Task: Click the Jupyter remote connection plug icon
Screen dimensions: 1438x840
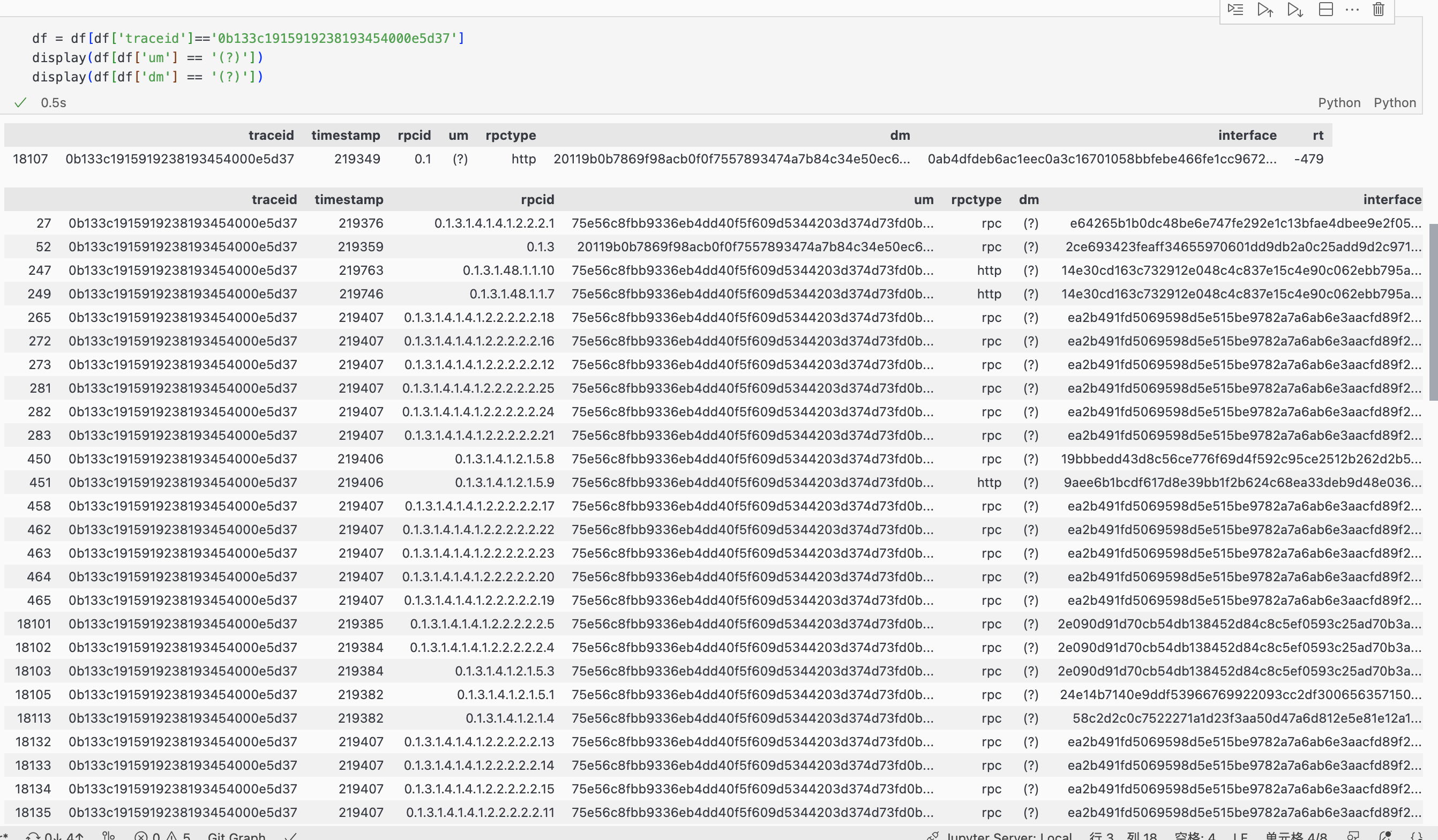Action: point(933,835)
